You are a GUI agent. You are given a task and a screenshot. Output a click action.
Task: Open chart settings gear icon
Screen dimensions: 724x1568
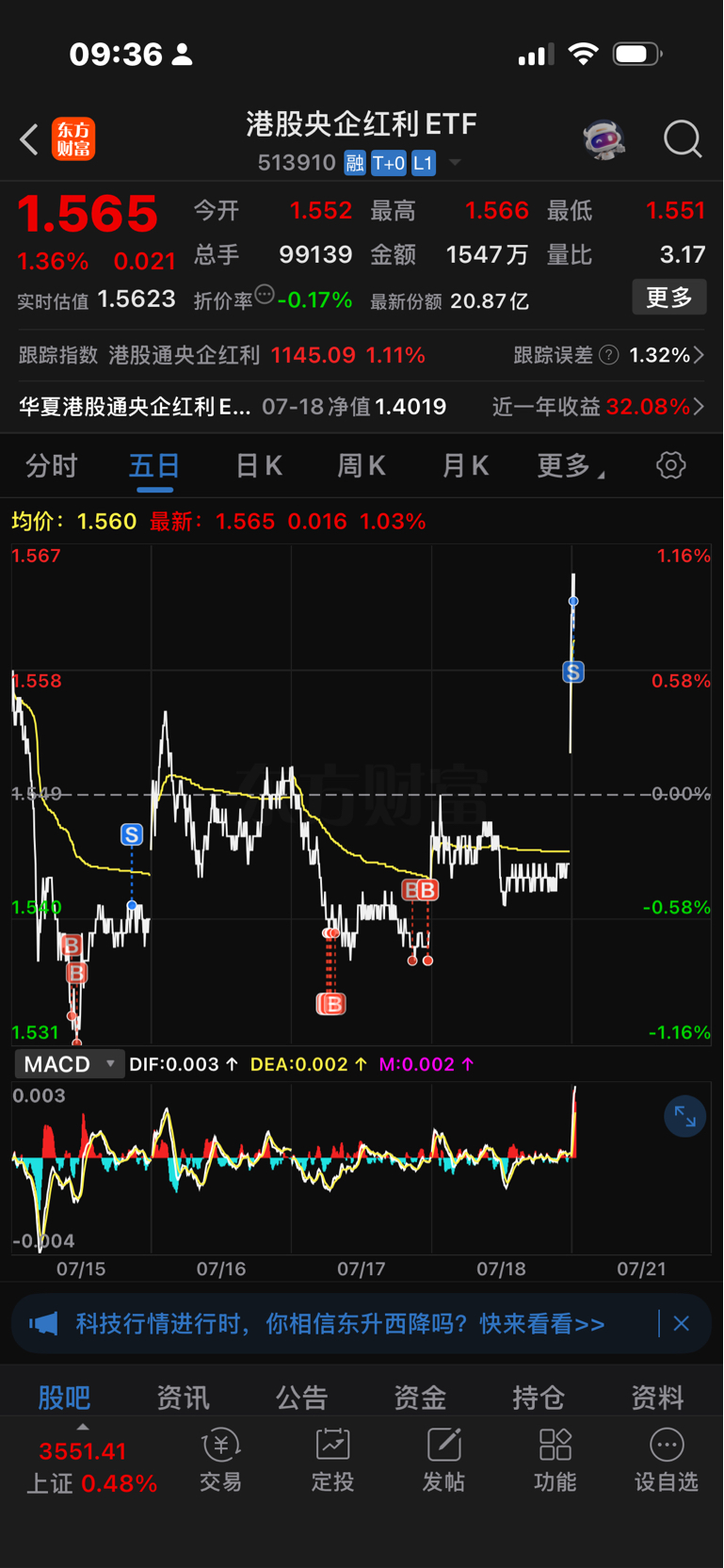671,464
